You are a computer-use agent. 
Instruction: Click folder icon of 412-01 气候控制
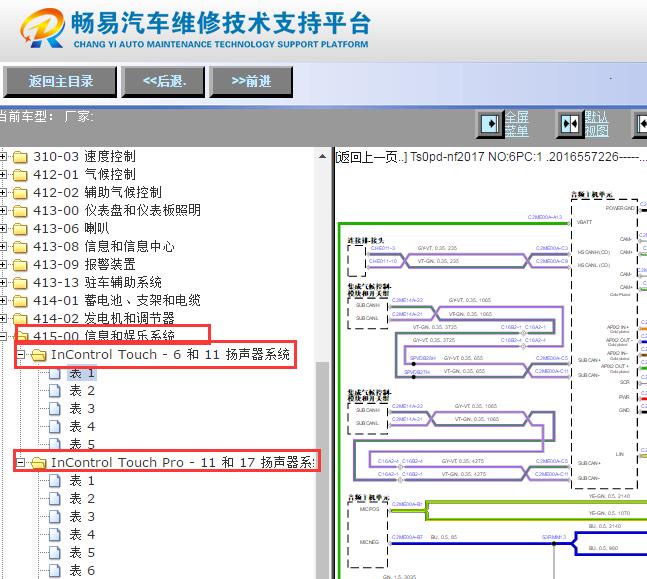click(x=20, y=175)
